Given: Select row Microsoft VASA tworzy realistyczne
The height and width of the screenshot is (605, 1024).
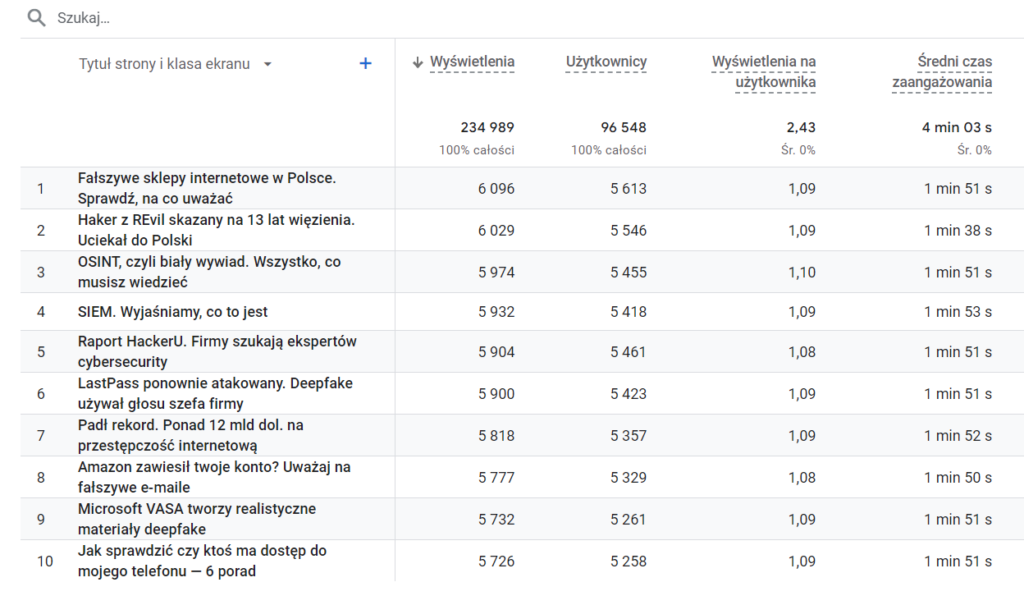Looking at the screenshot, I should 522,519.
